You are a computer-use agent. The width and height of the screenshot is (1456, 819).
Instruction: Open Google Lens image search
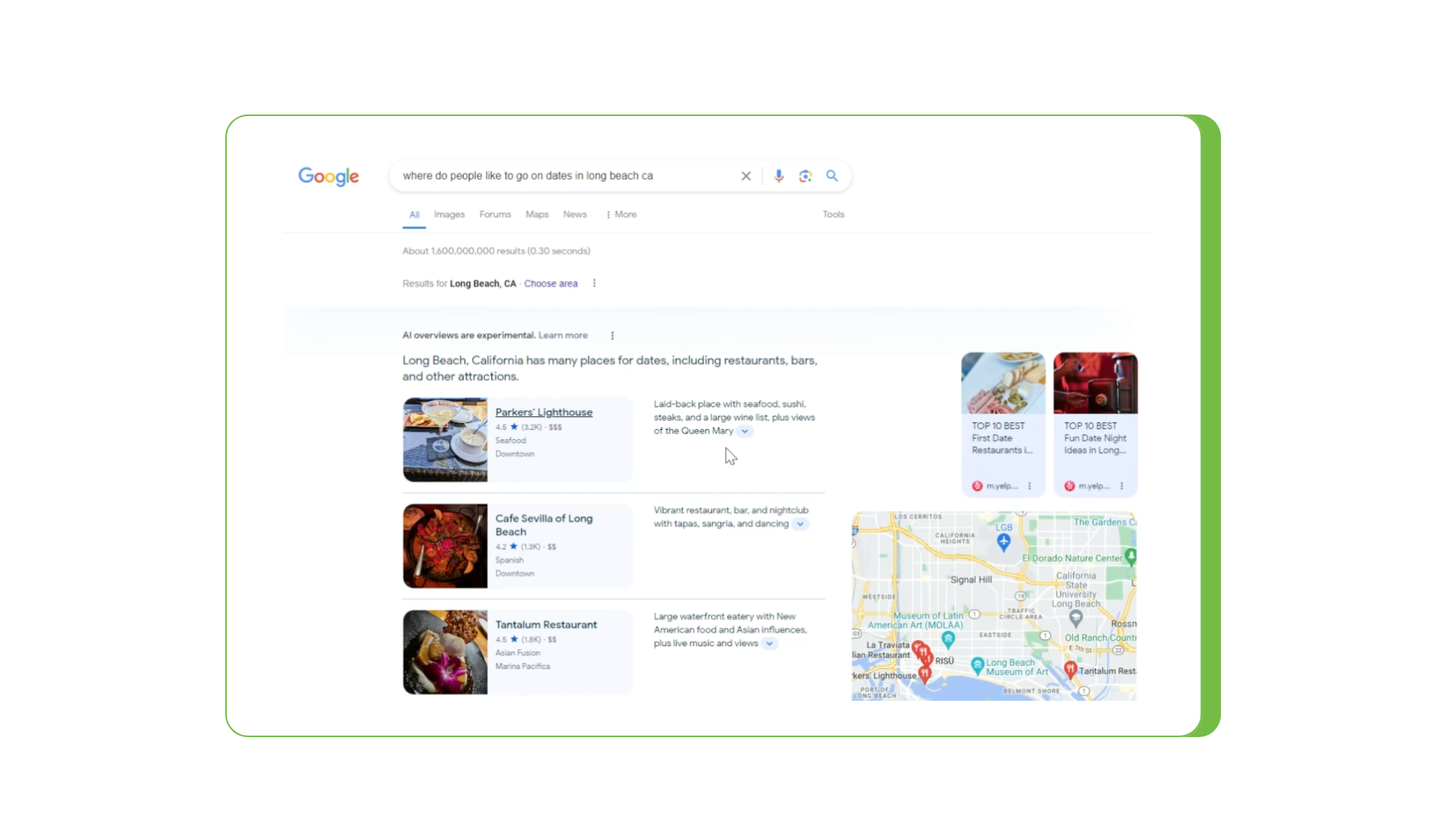point(805,176)
